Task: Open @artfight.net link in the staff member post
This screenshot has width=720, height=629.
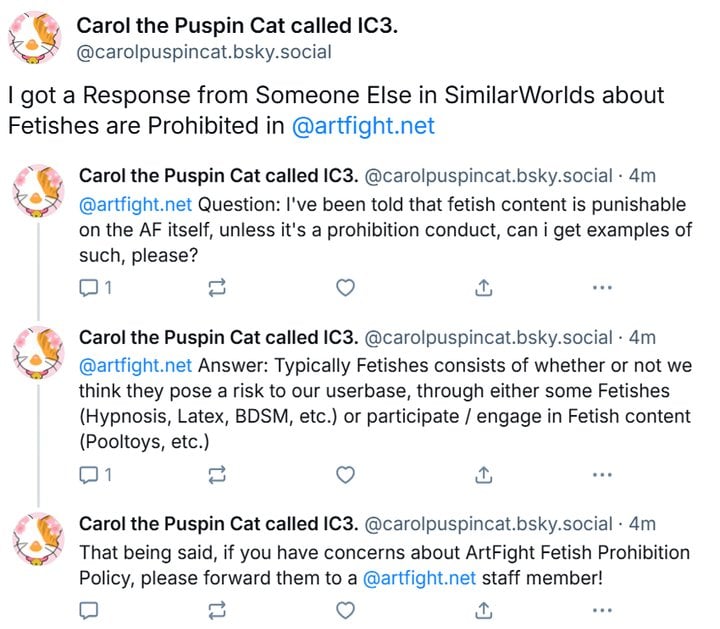Action: coord(419,578)
